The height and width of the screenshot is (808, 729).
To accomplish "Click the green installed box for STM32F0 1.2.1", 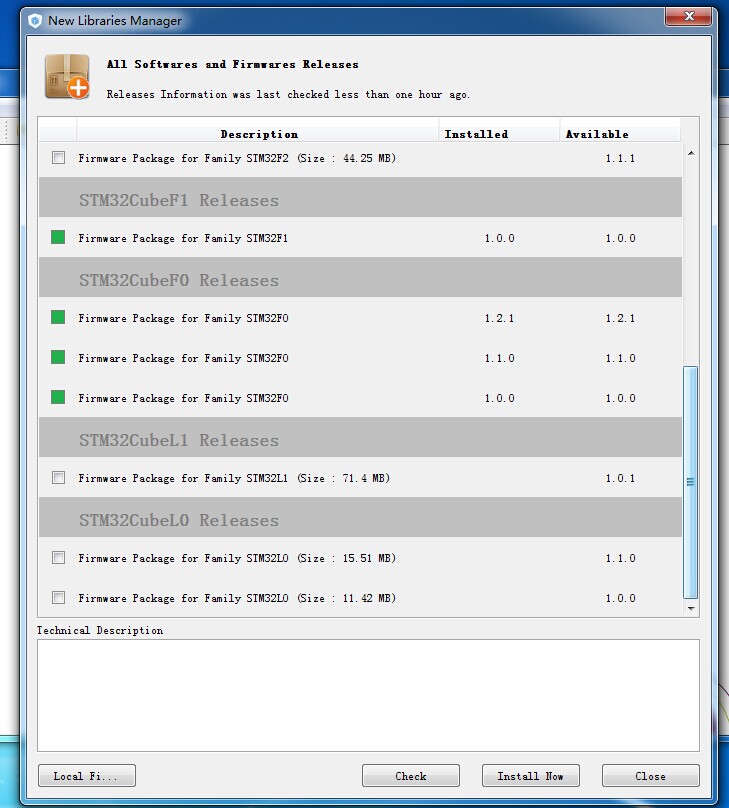I will [58, 317].
